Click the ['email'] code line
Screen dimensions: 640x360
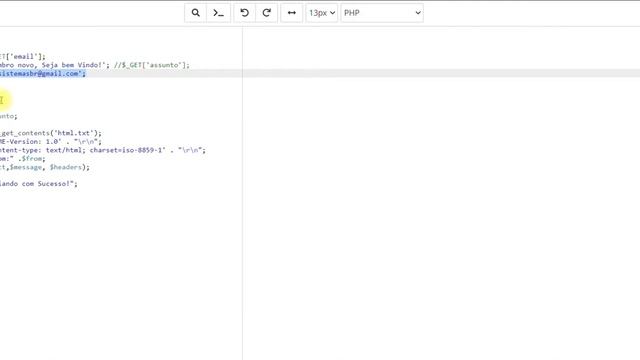click(23, 57)
